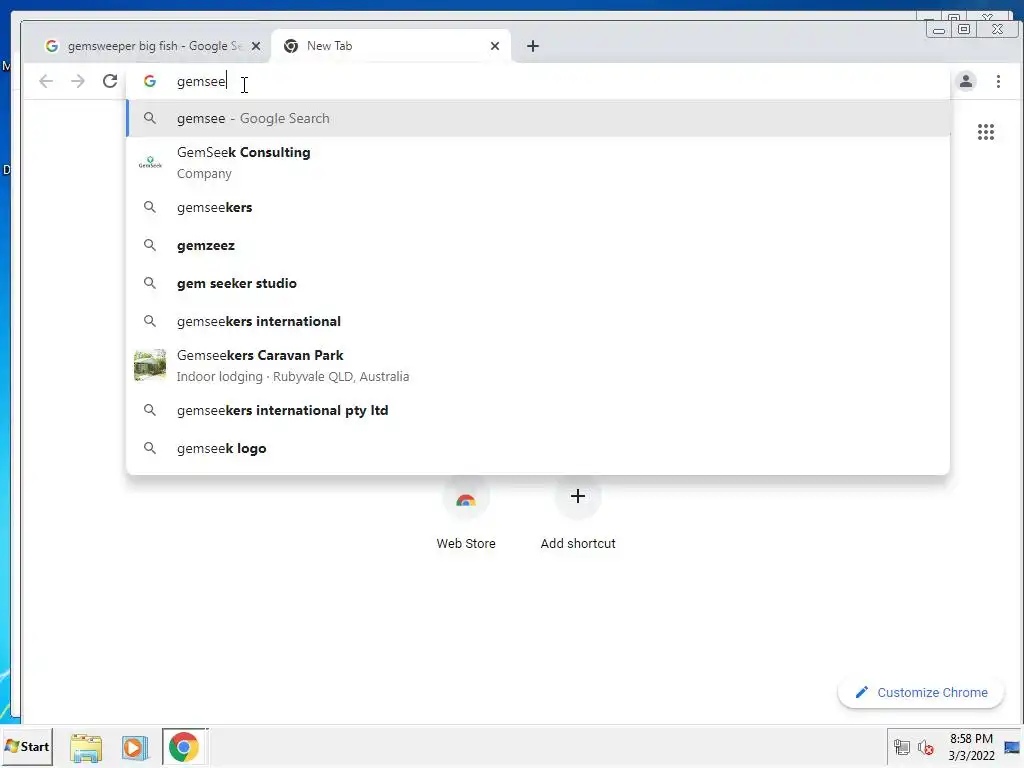Viewport: 1024px width, 768px height.
Task: Minimize the Chrome window
Action: pyautogui.click(x=938, y=29)
